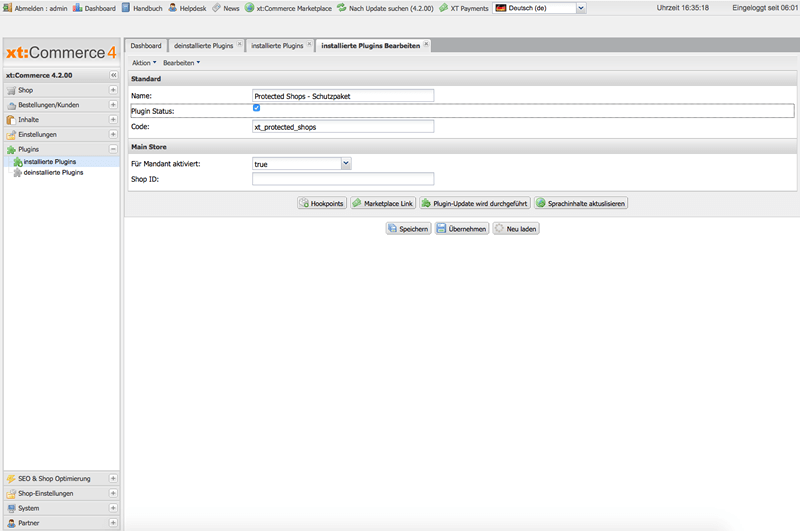Viewport: 800px width, 531px height.
Task: Click into the Shop ID input field
Action: click(x=343, y=179)
